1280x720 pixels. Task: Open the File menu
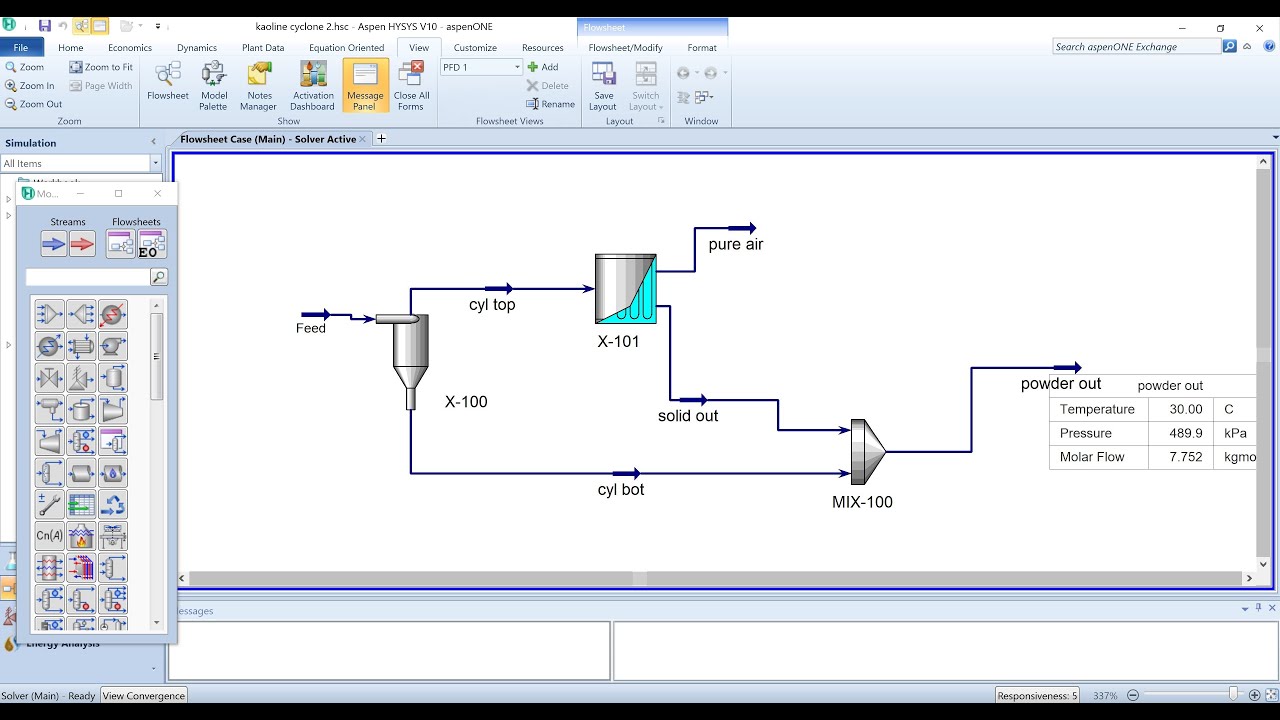click(x=21, y=47)
